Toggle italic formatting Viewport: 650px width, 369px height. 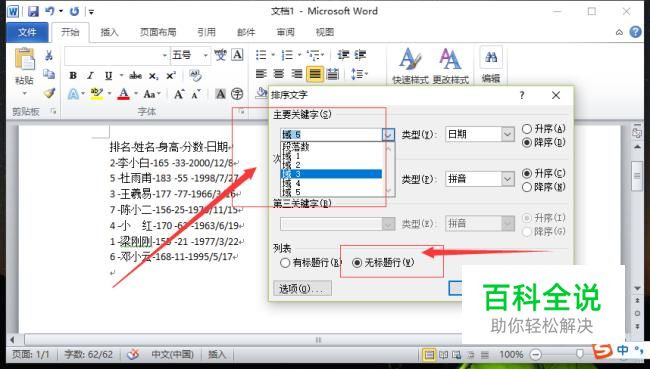(x=90, y=75)
